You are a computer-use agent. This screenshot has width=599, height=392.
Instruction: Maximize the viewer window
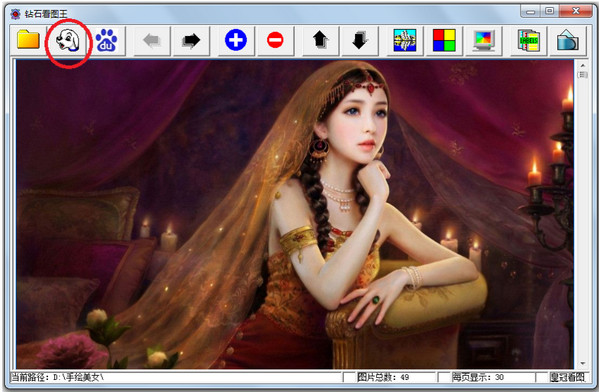[550, 11]
